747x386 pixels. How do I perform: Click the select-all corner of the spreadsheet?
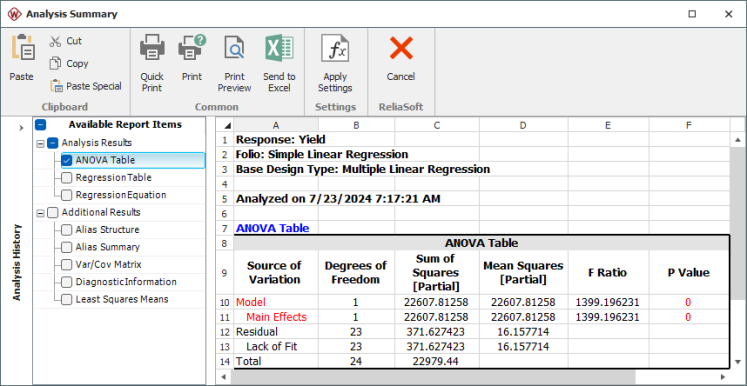tap(224, 125)
